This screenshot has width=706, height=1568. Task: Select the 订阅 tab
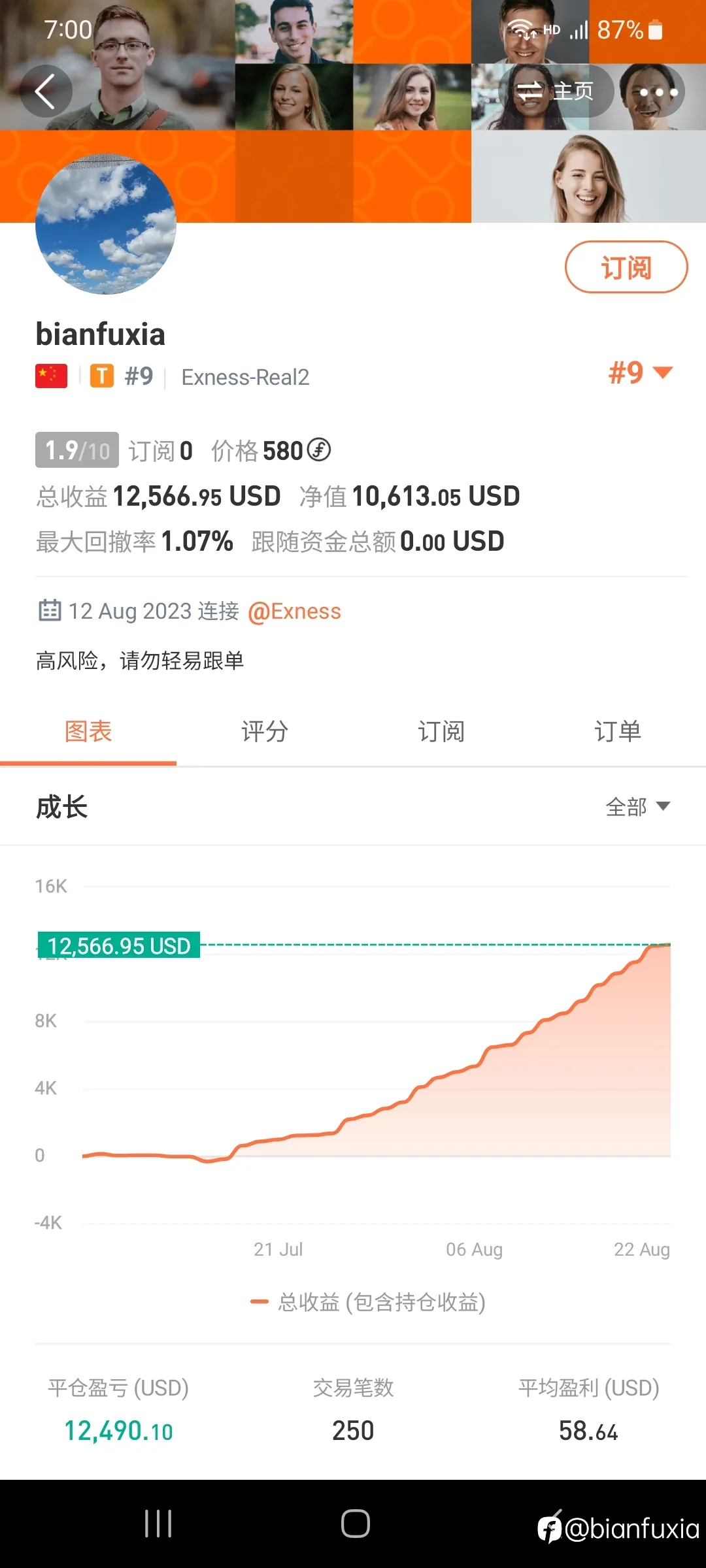coord(441,731)
